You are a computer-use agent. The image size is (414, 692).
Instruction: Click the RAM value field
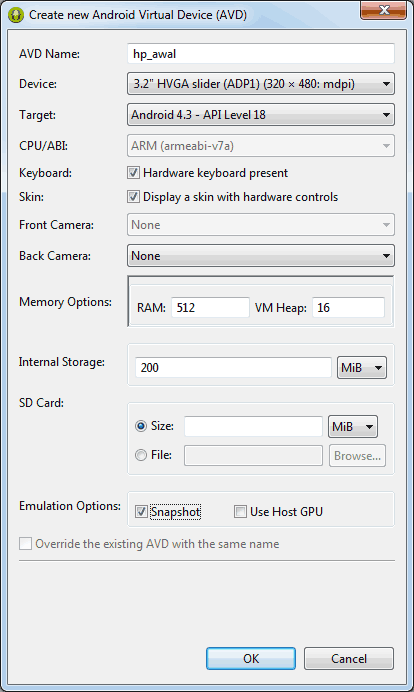point(211,308)
